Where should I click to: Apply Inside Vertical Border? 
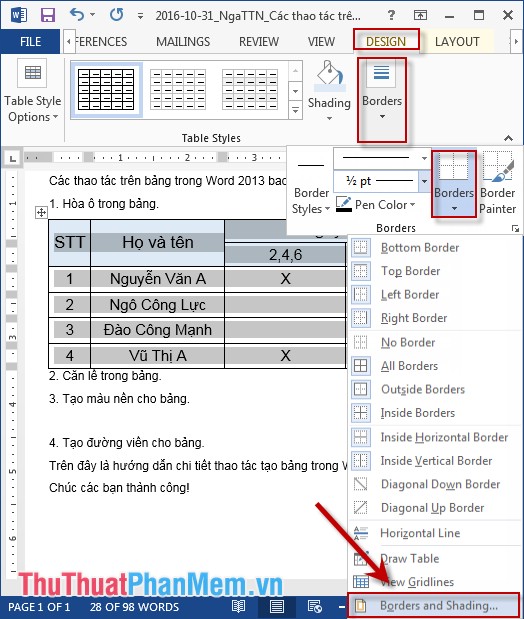[435, 461]
